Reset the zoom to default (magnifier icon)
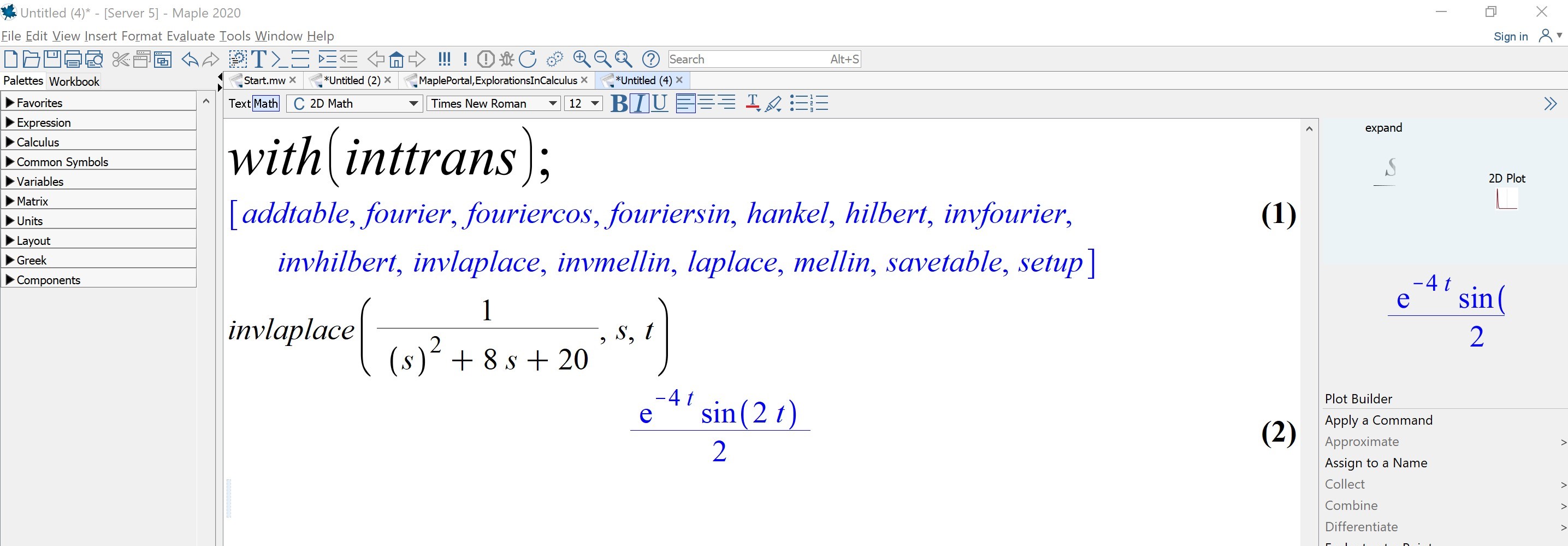Screen dimensions: 1568x546 tap(623, 59)
